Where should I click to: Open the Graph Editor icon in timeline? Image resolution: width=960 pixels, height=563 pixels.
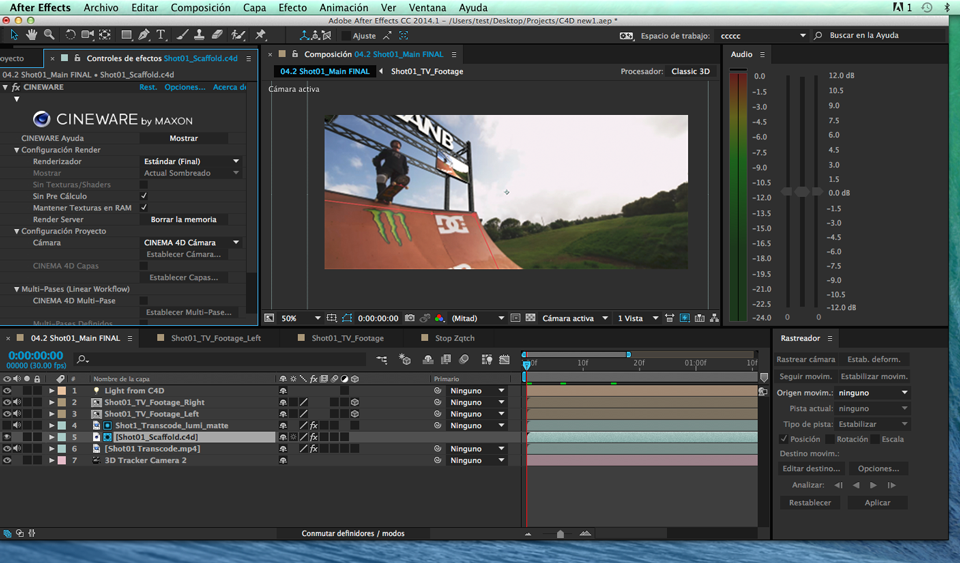pos(504,360)
